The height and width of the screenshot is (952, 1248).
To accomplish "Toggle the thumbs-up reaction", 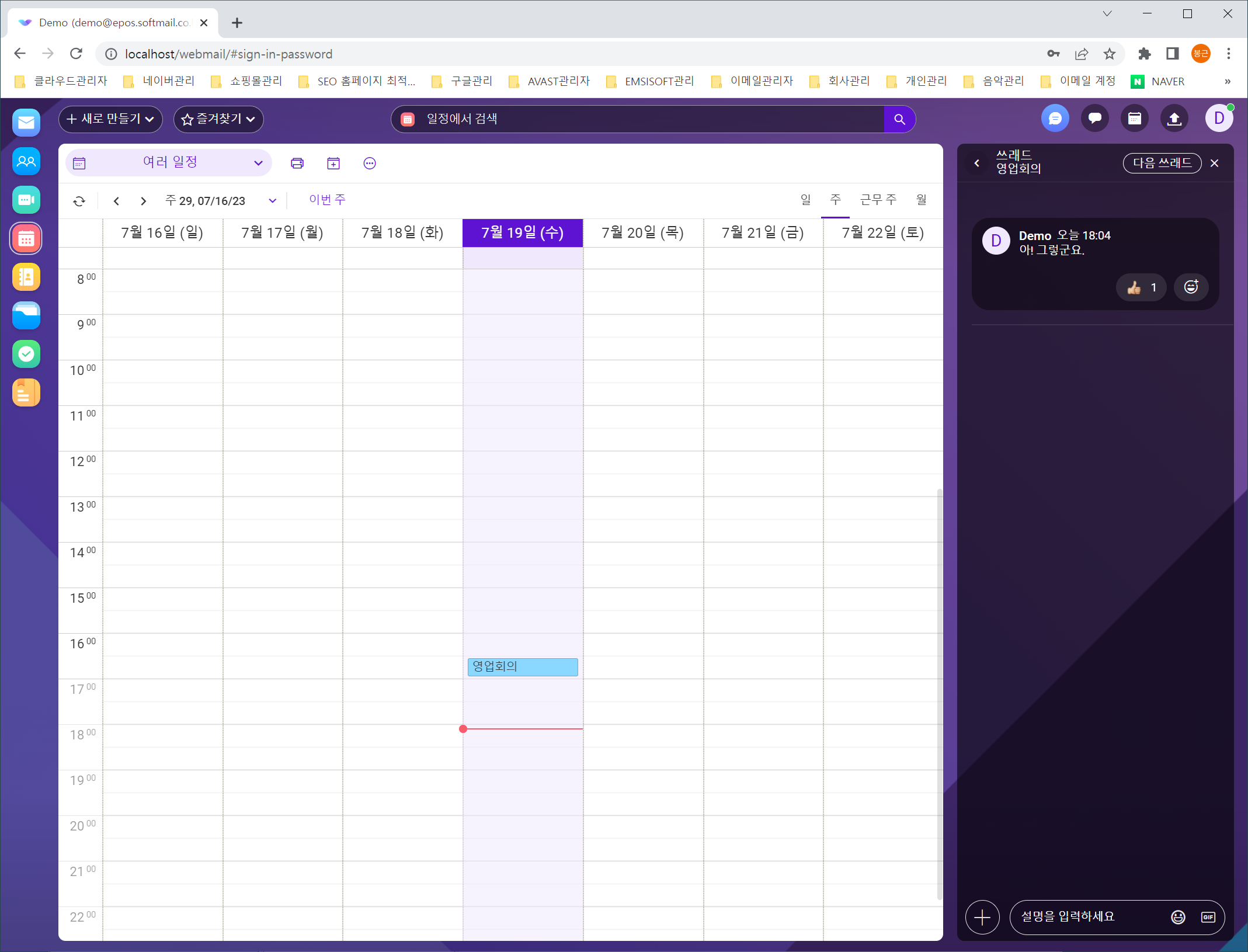I will tap(1141, 287).
